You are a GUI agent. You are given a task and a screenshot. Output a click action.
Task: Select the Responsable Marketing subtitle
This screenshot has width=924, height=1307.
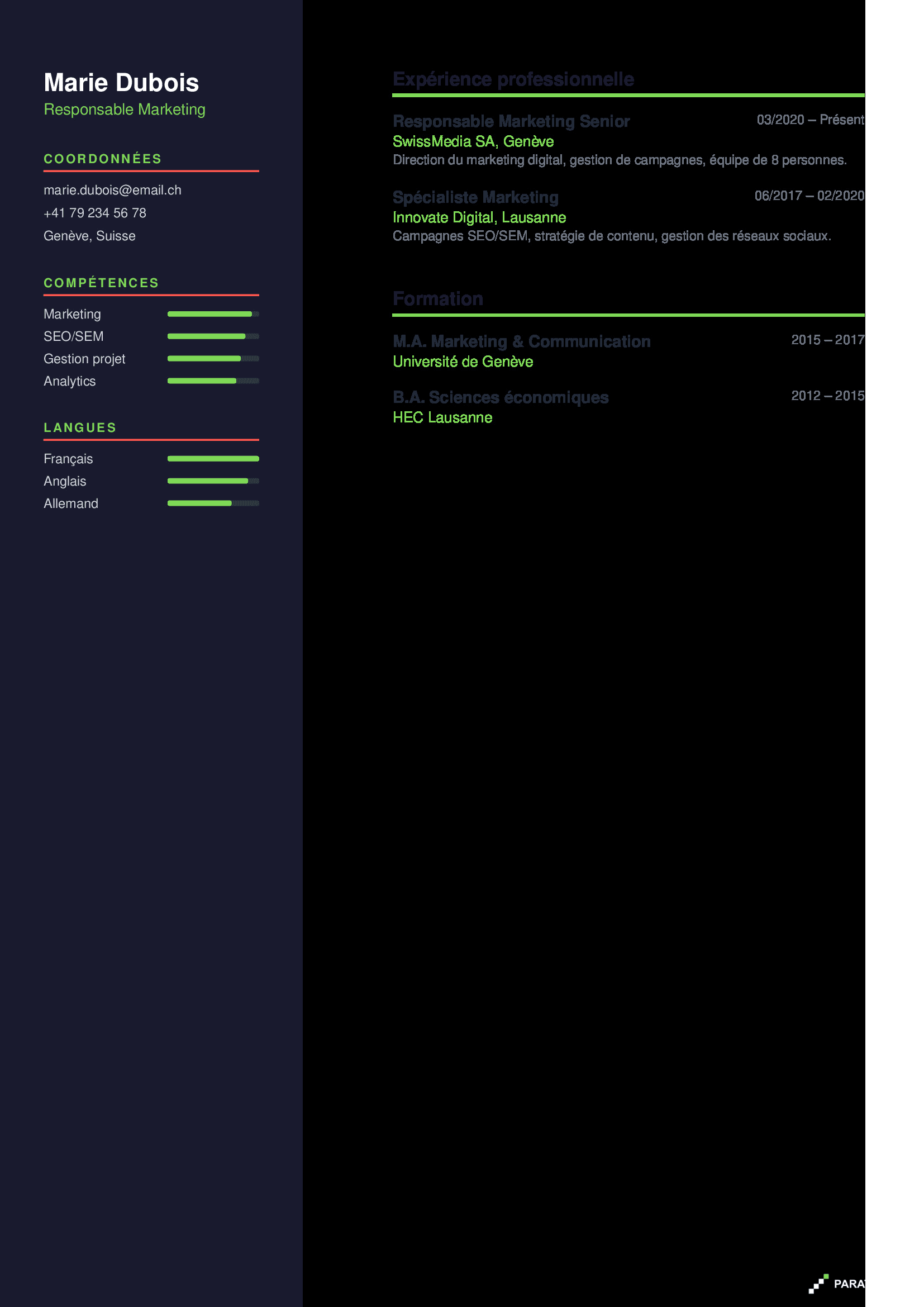coord(125,110)
